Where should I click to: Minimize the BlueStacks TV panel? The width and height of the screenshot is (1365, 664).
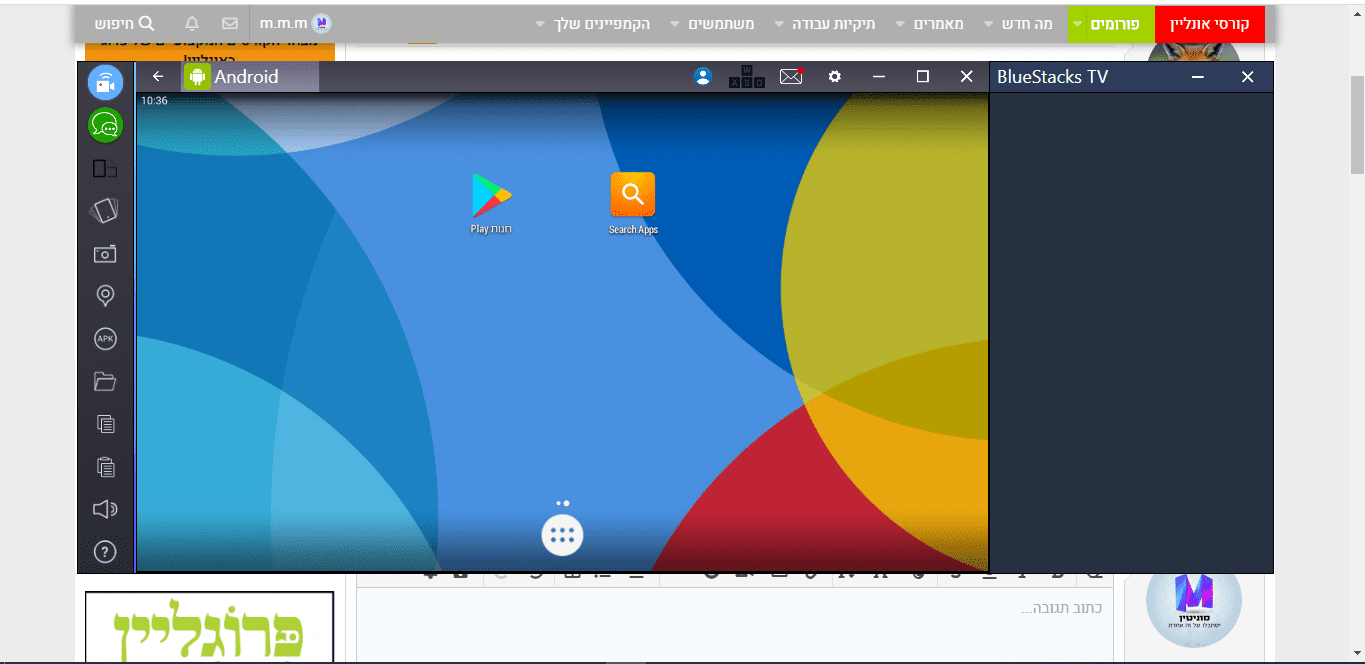click(x=1198, y=77)
